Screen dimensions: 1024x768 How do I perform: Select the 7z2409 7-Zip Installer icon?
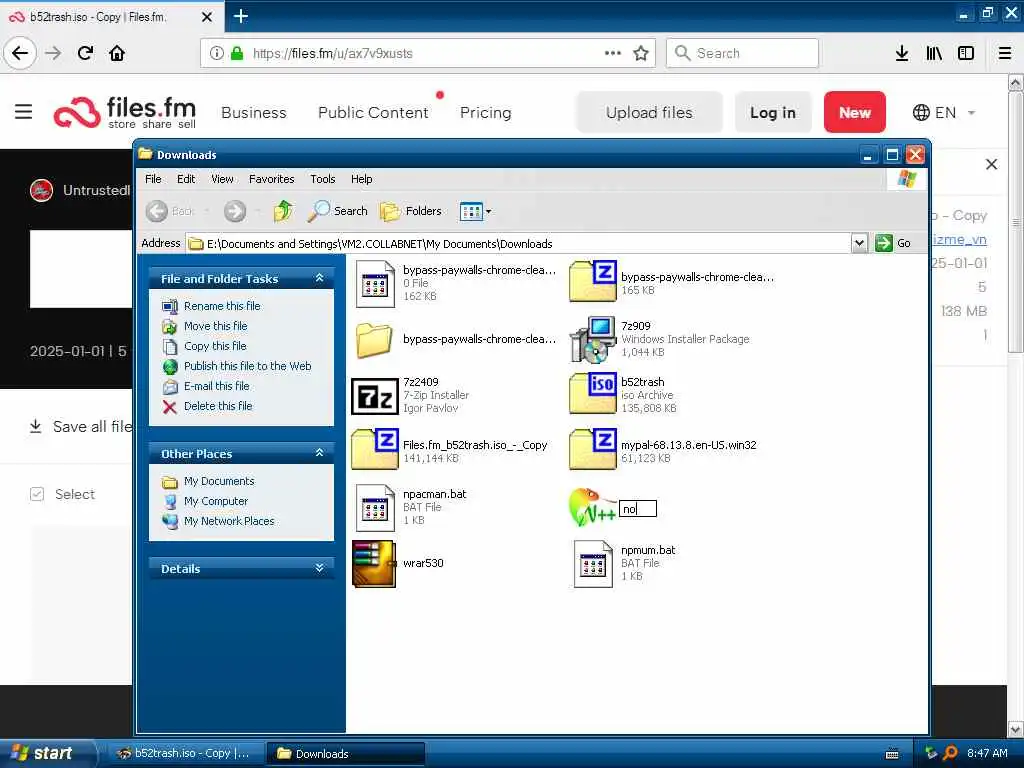coord(375,396)
